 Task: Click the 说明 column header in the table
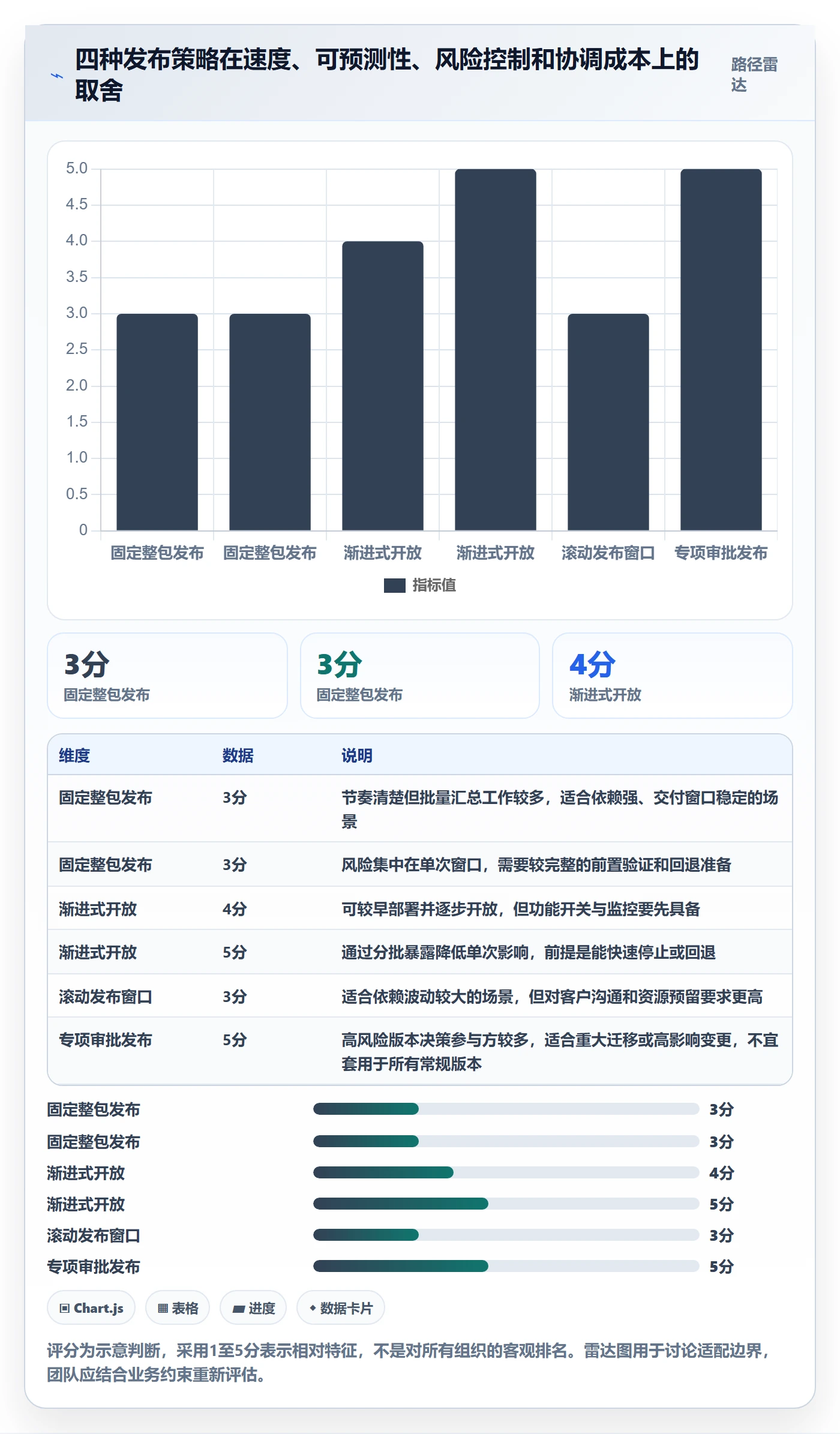coord(357,755)
